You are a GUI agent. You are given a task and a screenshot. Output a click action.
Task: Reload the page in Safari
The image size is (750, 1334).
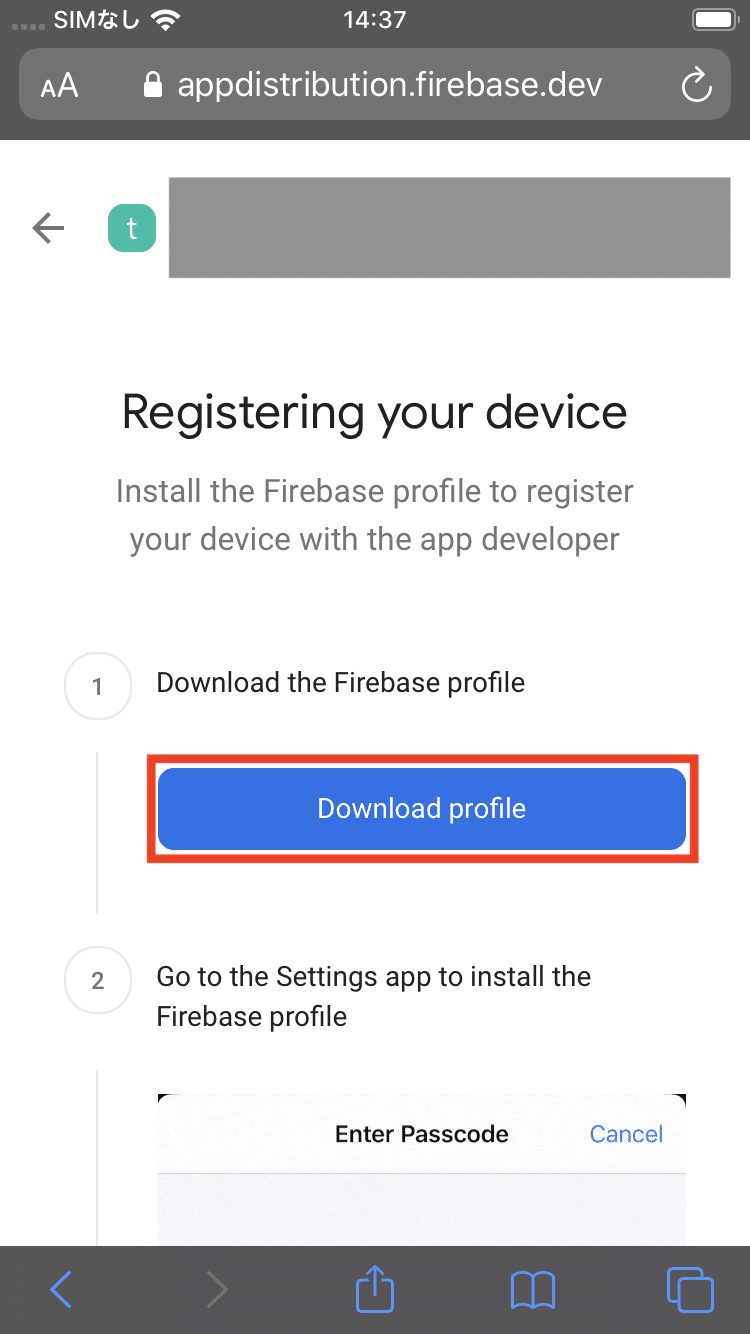695,86
